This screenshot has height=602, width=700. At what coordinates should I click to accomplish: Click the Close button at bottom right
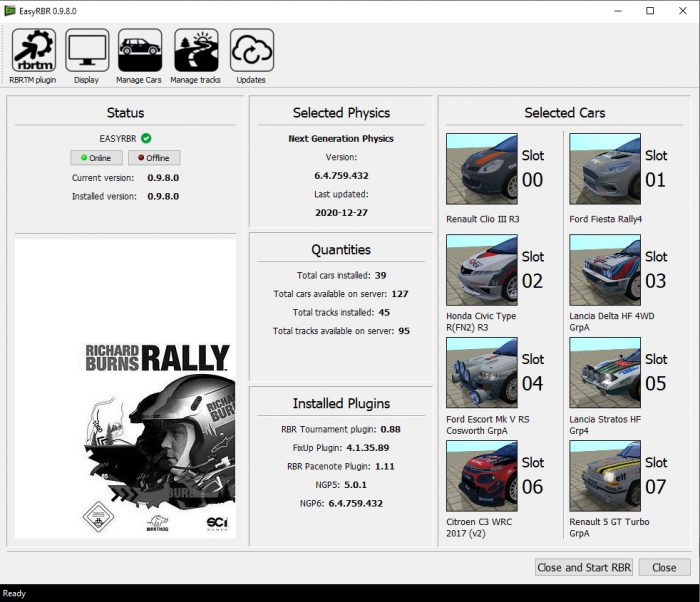pyautogui.click(x=664, y=568)
